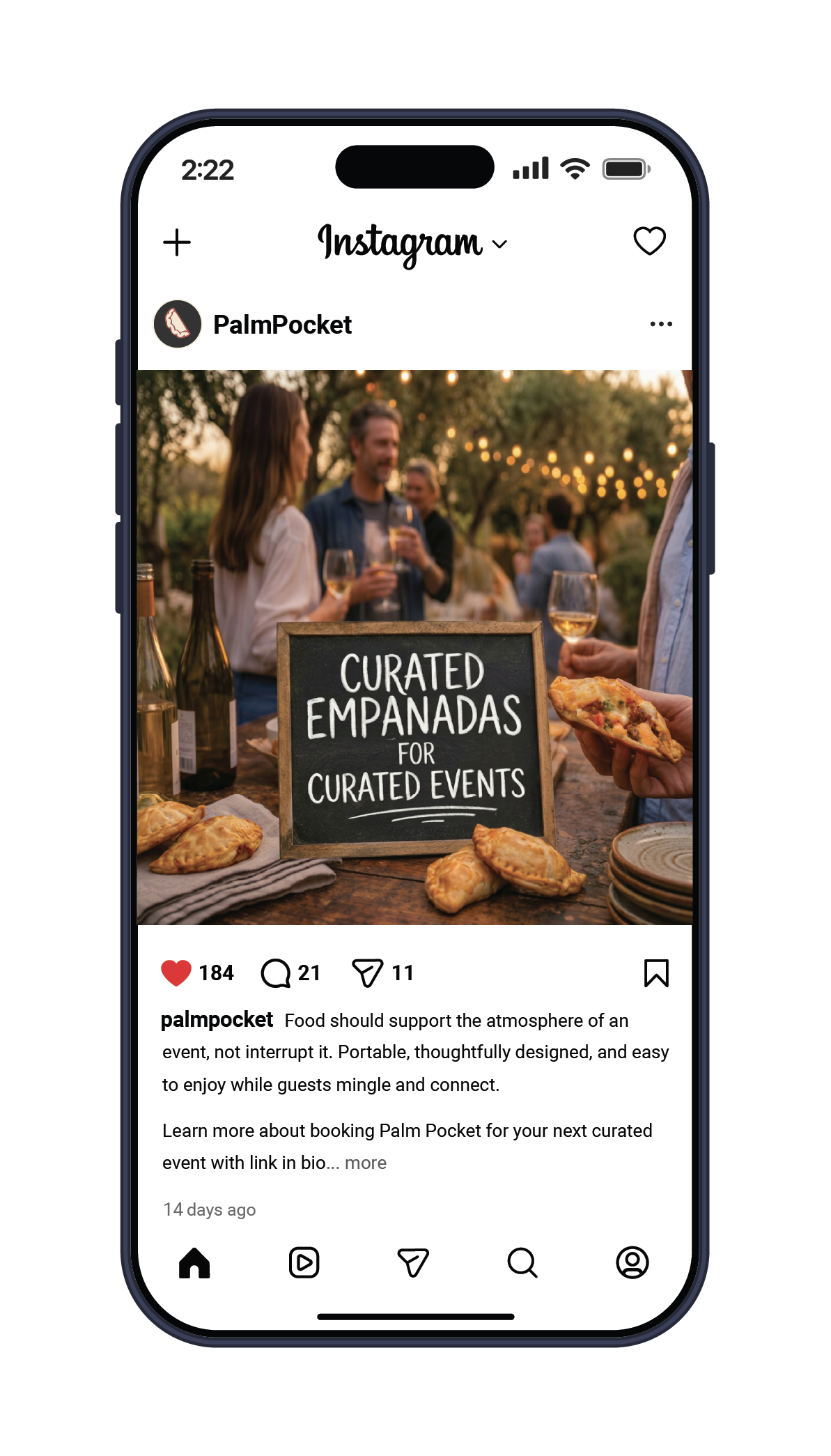831x1456 pixels.
Task: Tap the plus icon to create post
Action: (177, 242)
